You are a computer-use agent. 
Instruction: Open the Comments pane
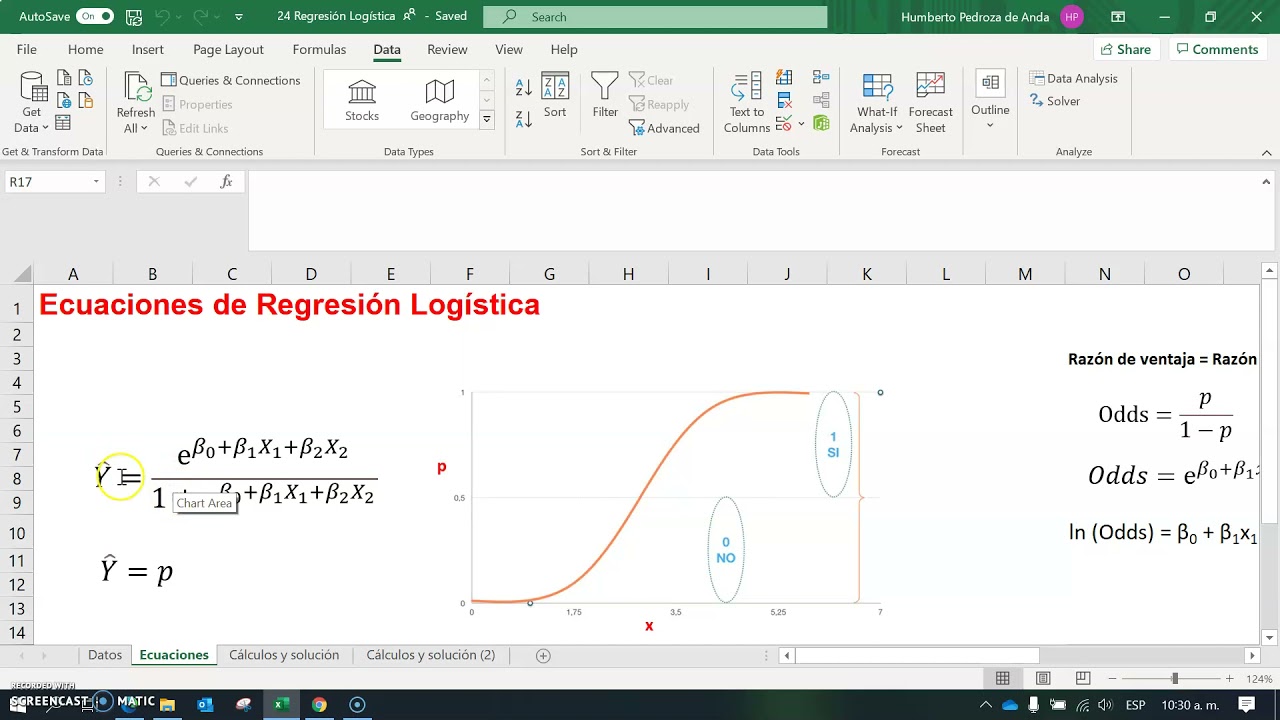point(1217,49)
